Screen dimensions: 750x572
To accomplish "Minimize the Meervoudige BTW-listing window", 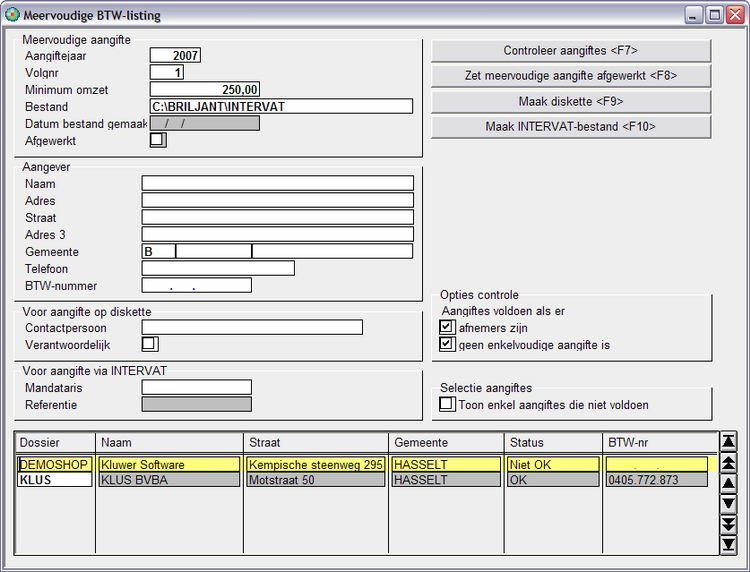I will click(x=694, y=15).
